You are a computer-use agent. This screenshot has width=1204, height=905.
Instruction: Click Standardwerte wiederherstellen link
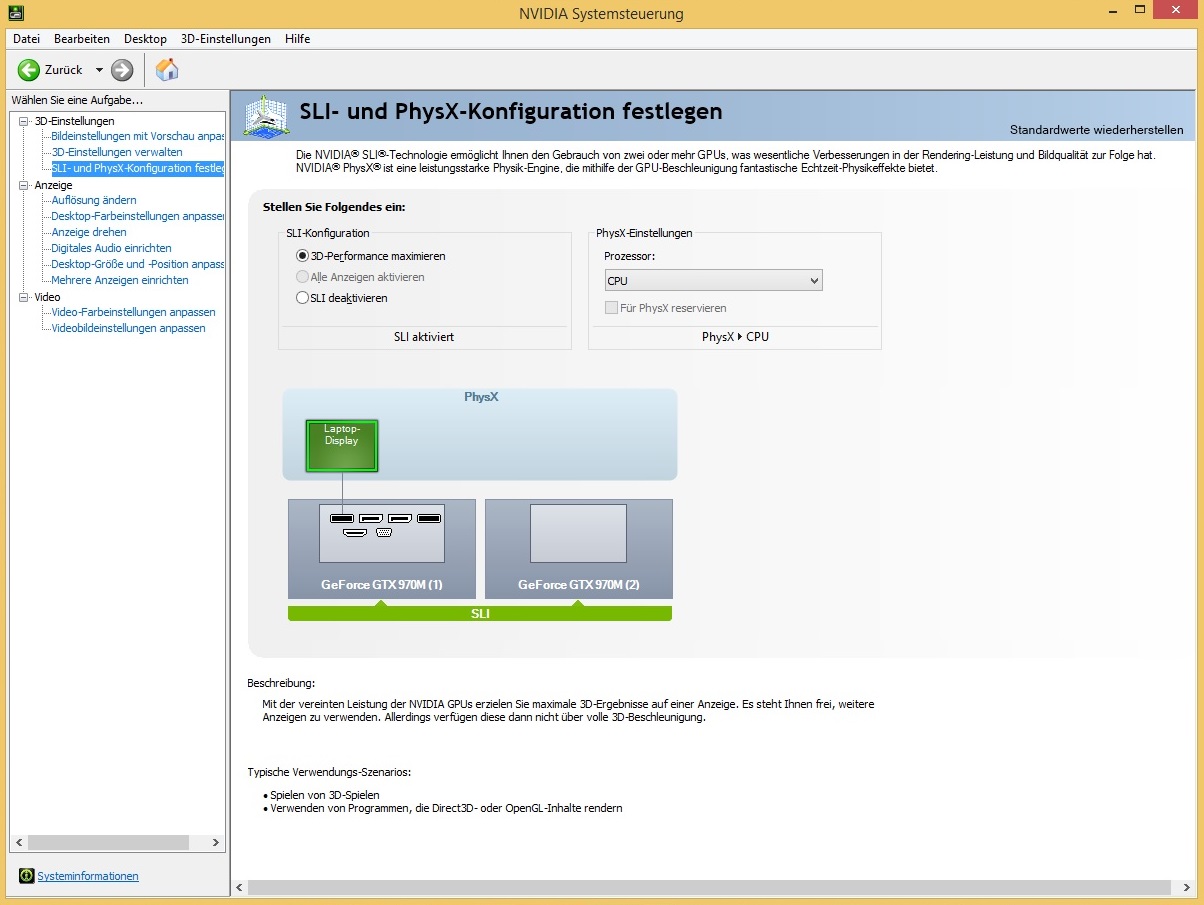pyautogui.click(x=1096, y=130)
